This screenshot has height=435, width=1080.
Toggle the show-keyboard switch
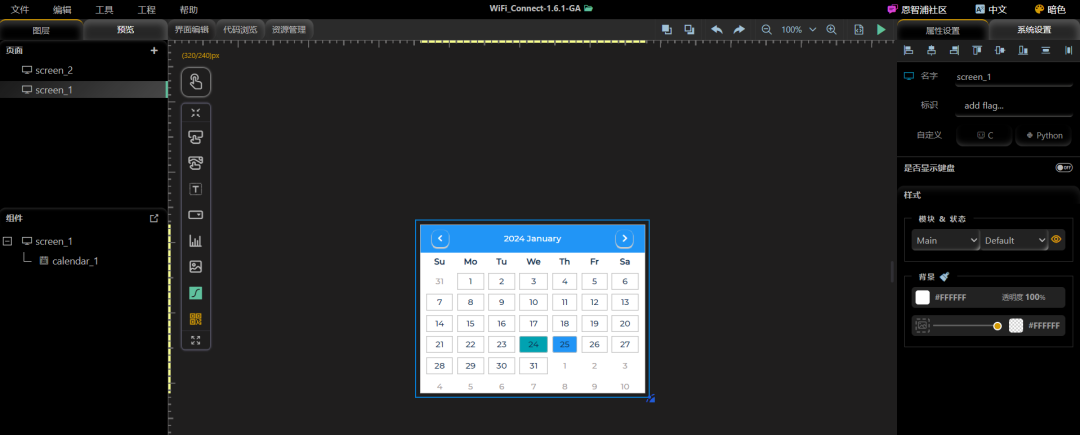(1063, 168)
